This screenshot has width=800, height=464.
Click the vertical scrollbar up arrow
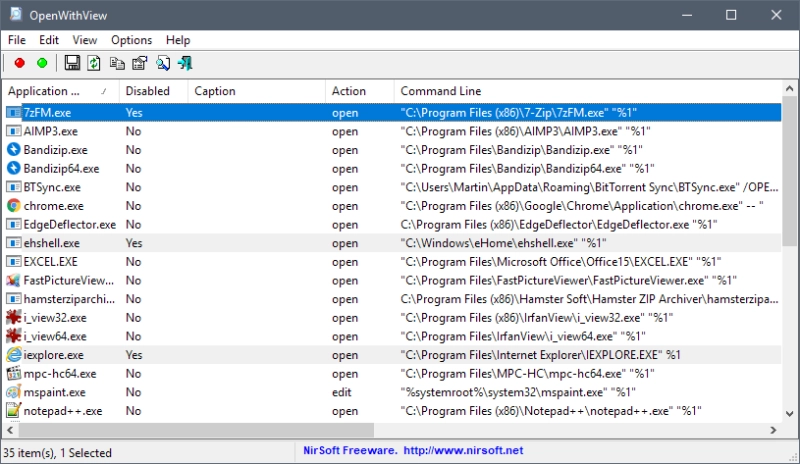click(789, 89)
